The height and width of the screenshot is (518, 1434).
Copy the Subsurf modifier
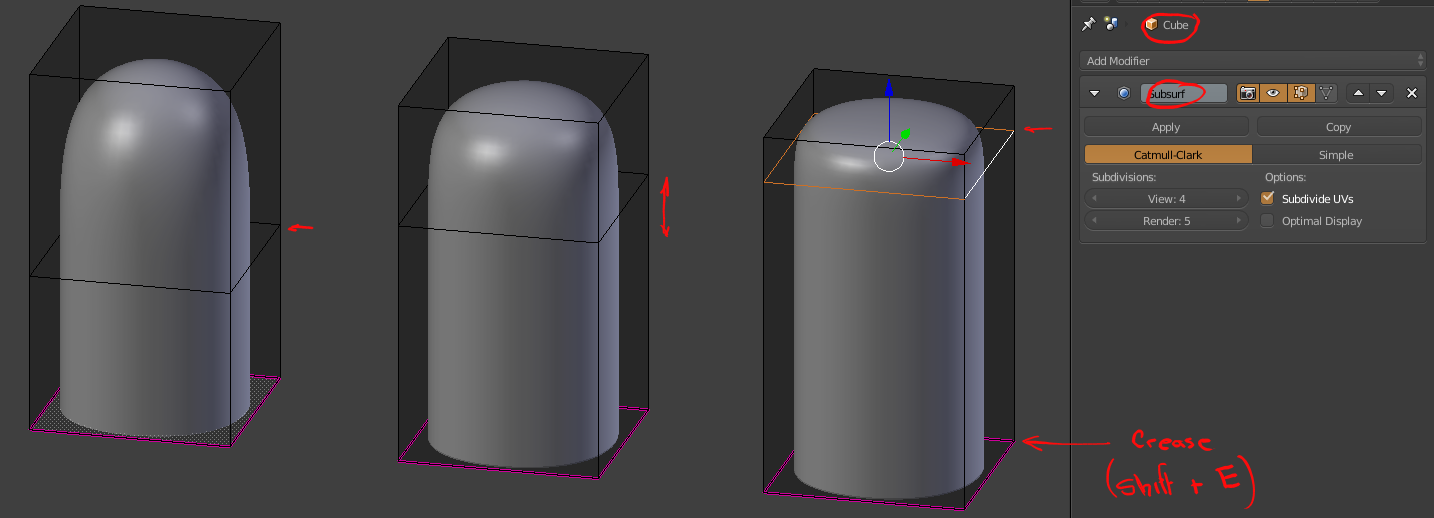(1338, 127)
